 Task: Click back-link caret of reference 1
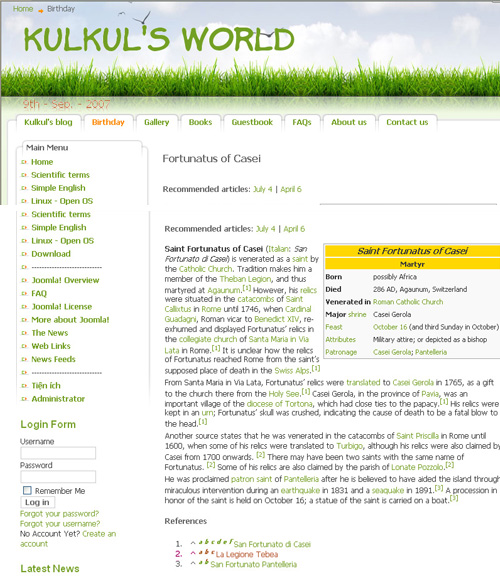click(x=193, y=543)
